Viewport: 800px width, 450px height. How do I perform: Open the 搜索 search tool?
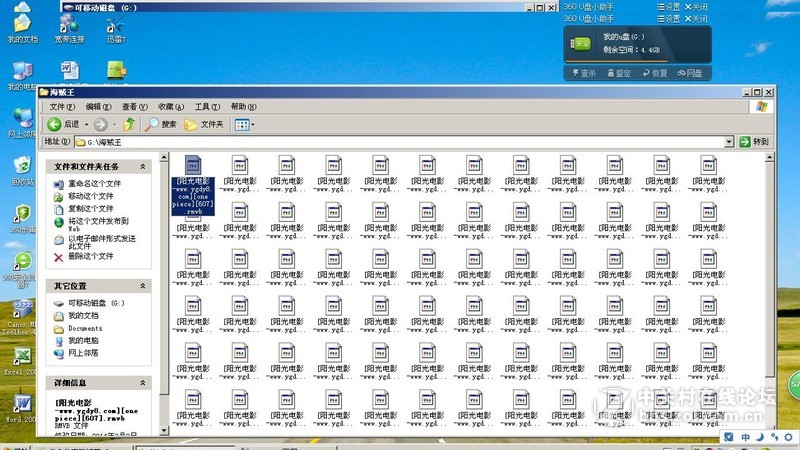click(x=161, y=124)
